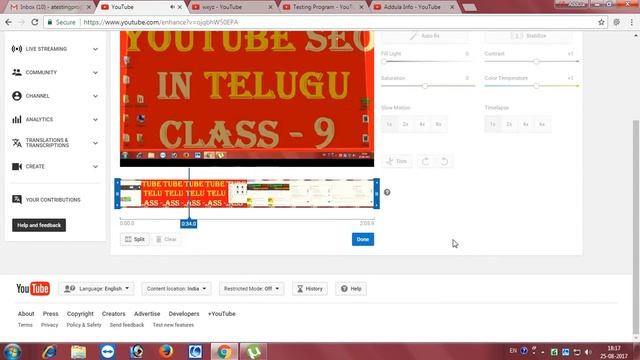This screenshot has width=640, height=360.
Task: Click the timeline help question mark icon
Action: click(387, 192)
